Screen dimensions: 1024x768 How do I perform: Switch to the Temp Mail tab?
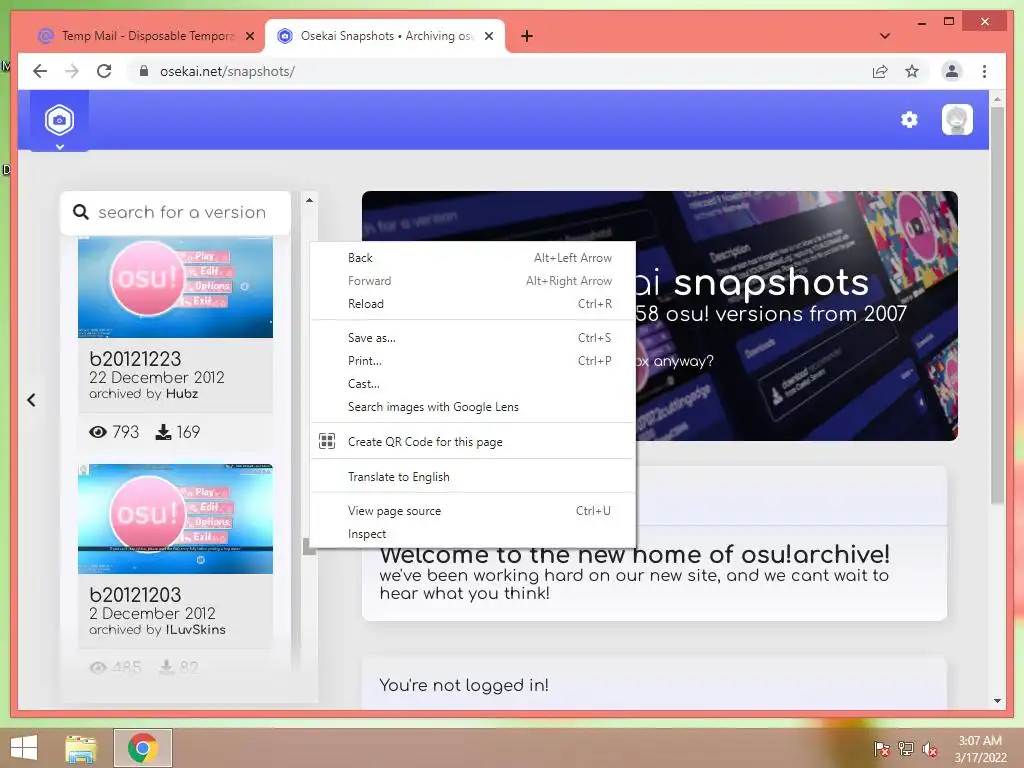coord(146,36)
